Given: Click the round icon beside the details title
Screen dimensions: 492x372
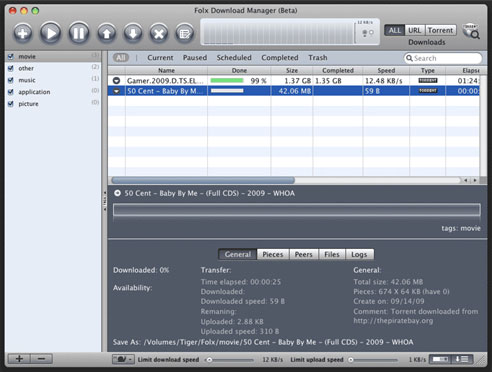Looking at the screenshot, I should coord(117,193).
